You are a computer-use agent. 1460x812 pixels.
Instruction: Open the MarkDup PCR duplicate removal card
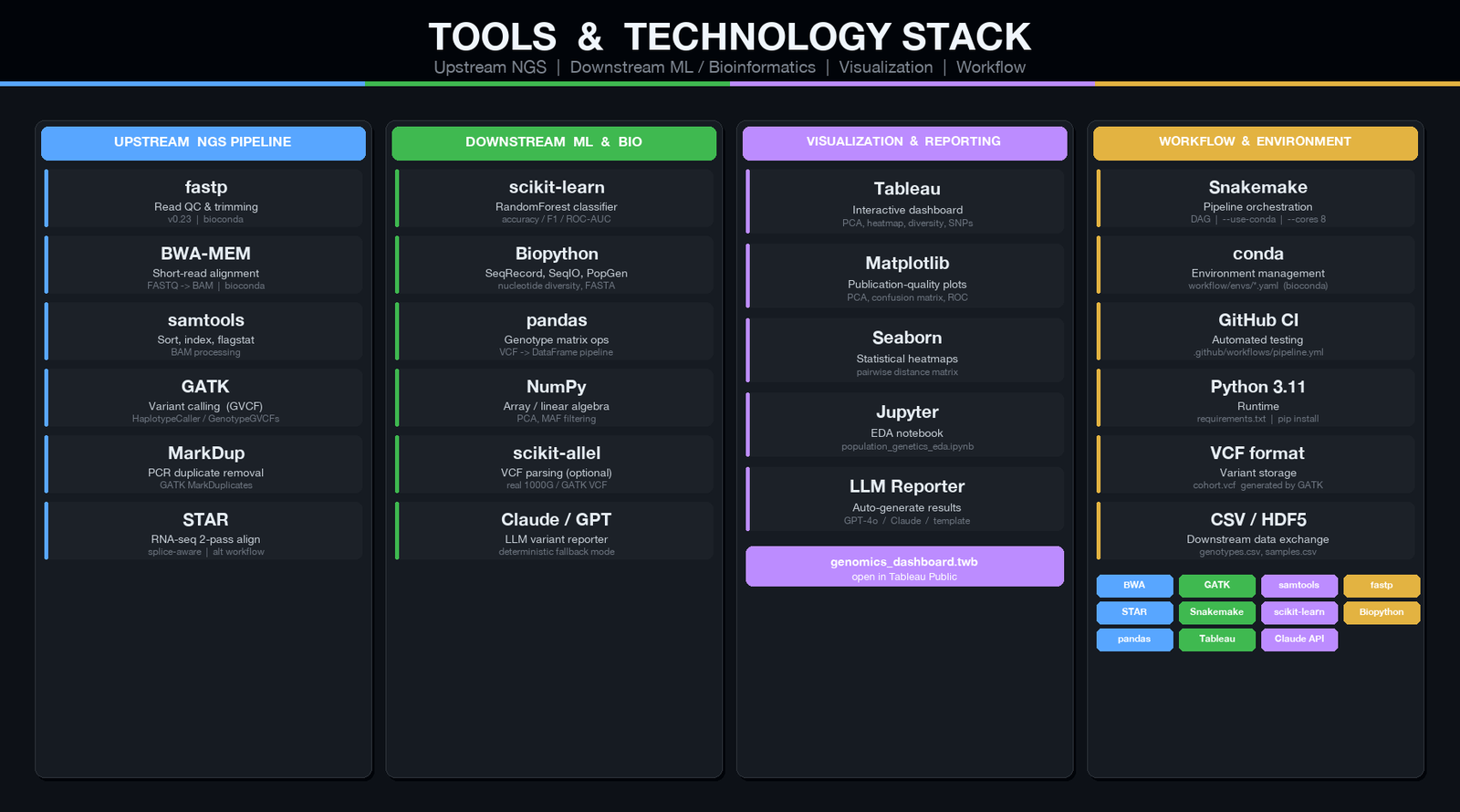pos(203,464)
